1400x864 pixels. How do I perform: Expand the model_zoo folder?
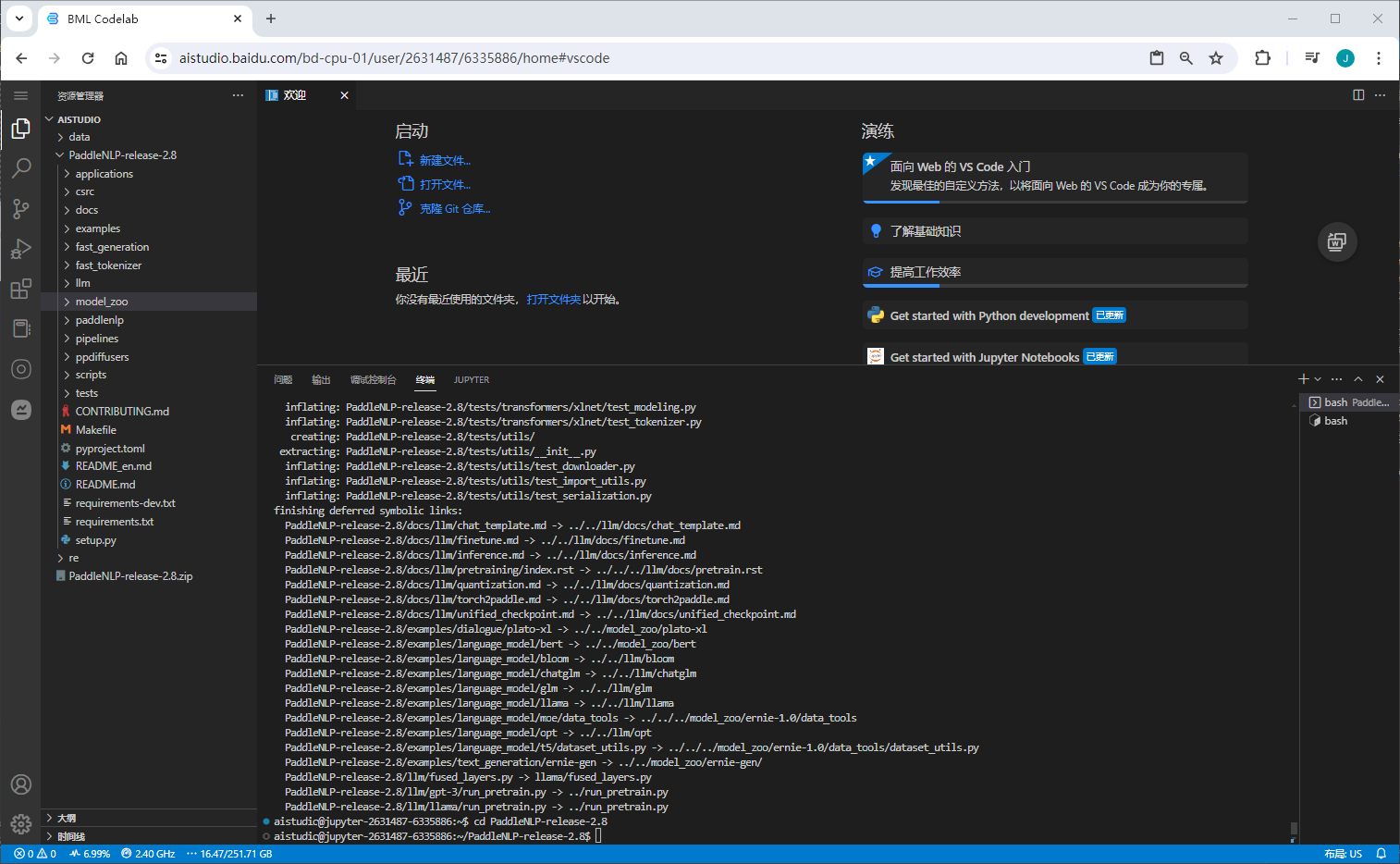click(x=149, y=302)
